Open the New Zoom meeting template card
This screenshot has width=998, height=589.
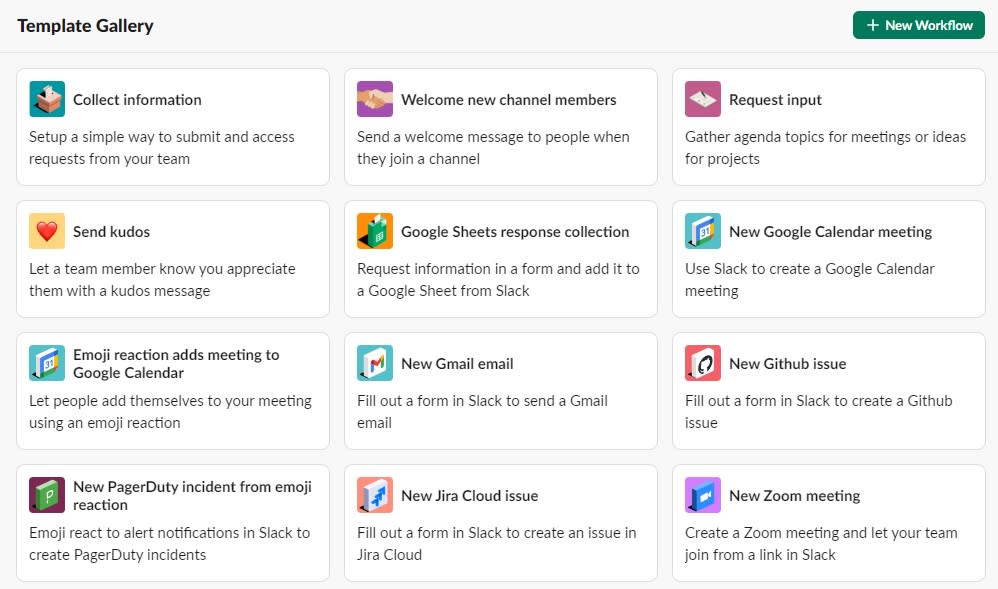(829, 523)
